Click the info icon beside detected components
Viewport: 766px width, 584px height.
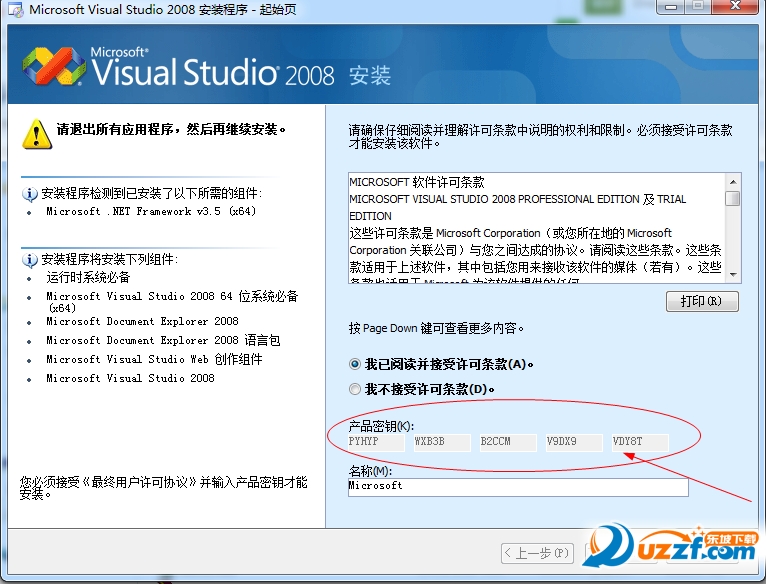[x=29, y=194]
